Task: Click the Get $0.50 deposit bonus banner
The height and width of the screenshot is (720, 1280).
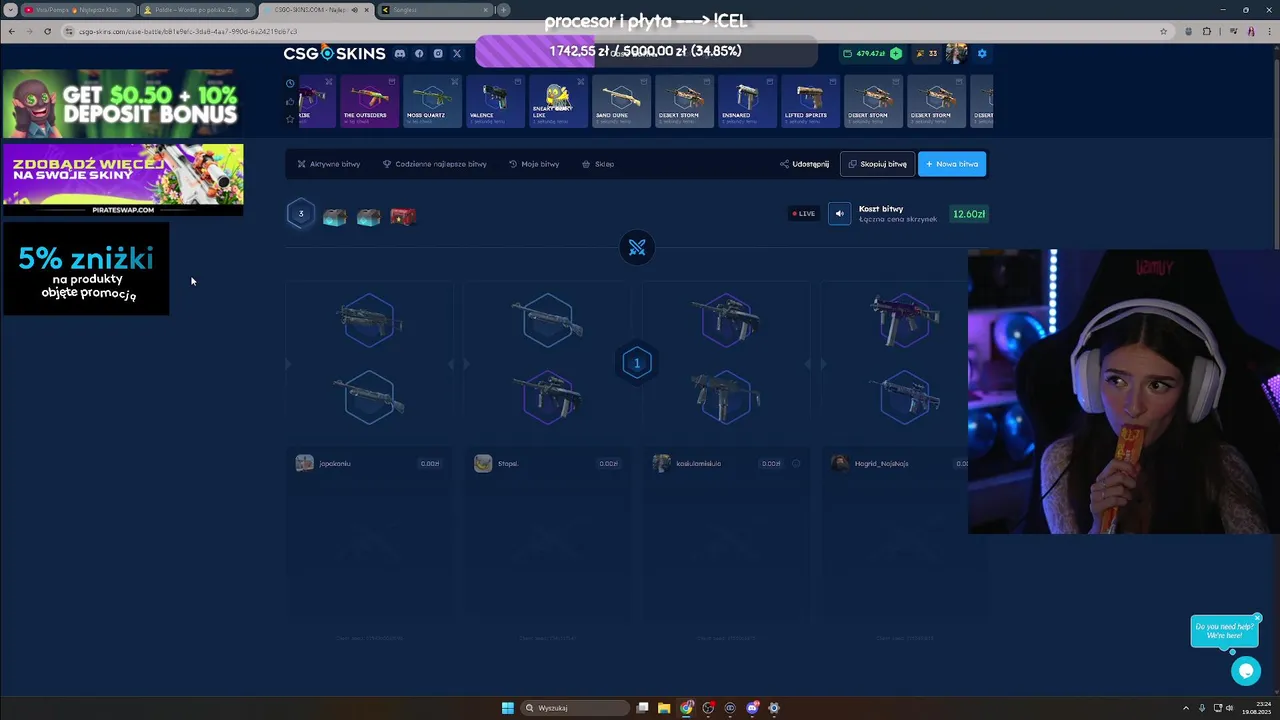Action: click(121, 104)
